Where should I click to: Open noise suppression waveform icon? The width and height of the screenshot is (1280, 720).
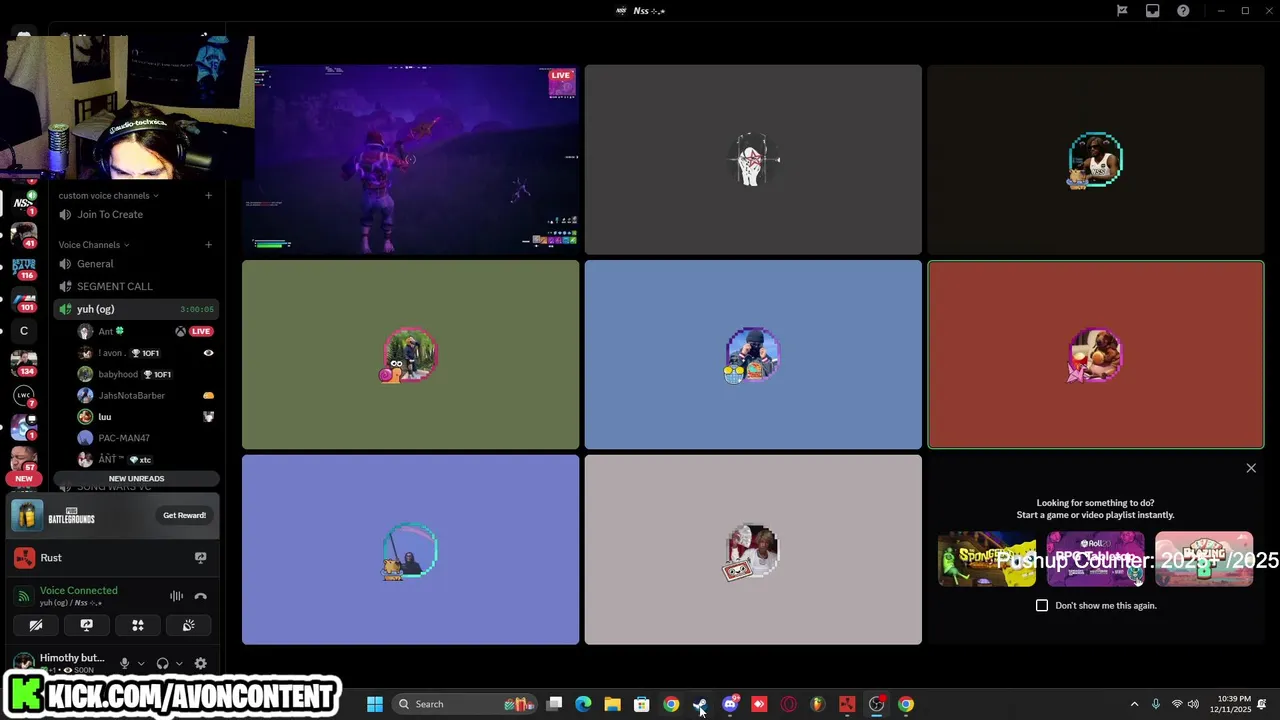[x=176, y=596]
